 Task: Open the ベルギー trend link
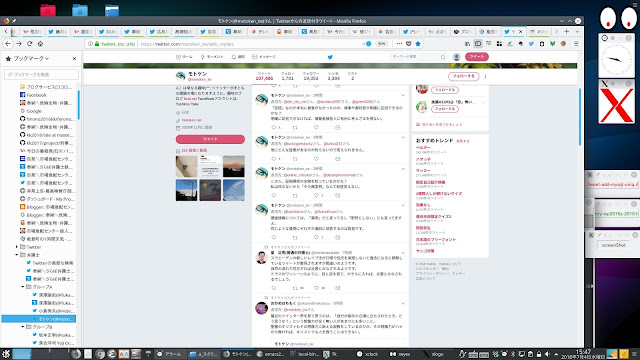[423, 147]
